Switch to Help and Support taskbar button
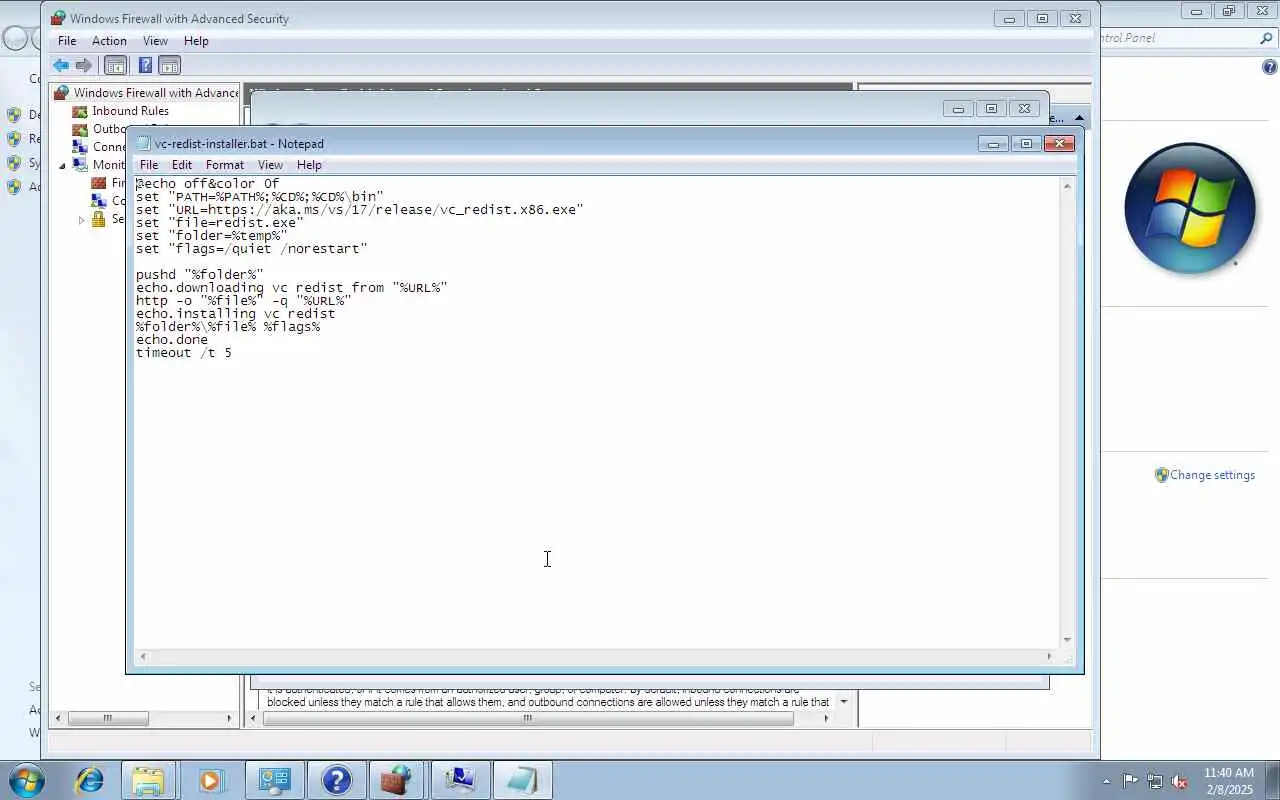The height and width of the screenshot is (800, 1280). [x=336, y=780]
